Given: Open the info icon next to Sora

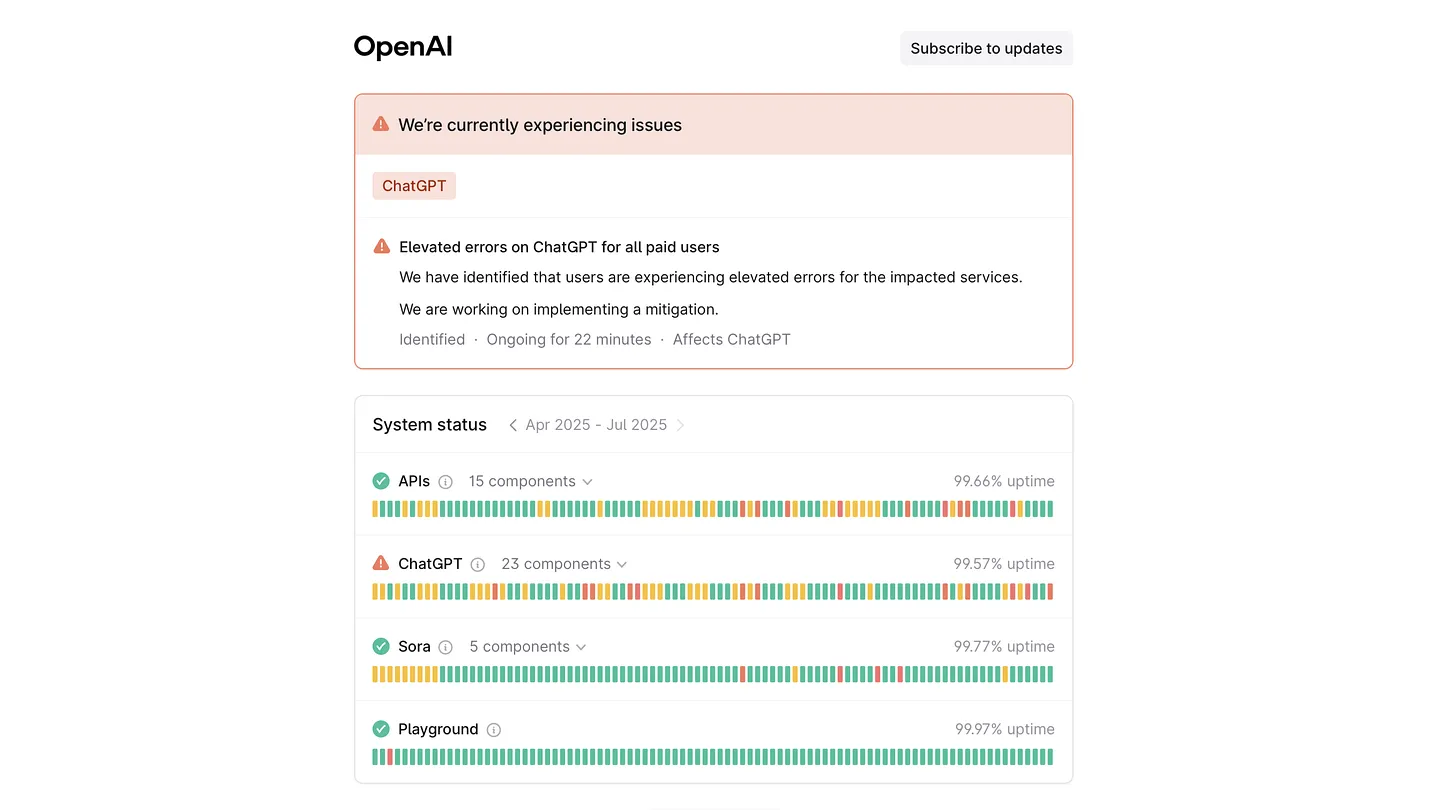Looking at the screenshot, I should pyautogui.click(x=446, y=647).
